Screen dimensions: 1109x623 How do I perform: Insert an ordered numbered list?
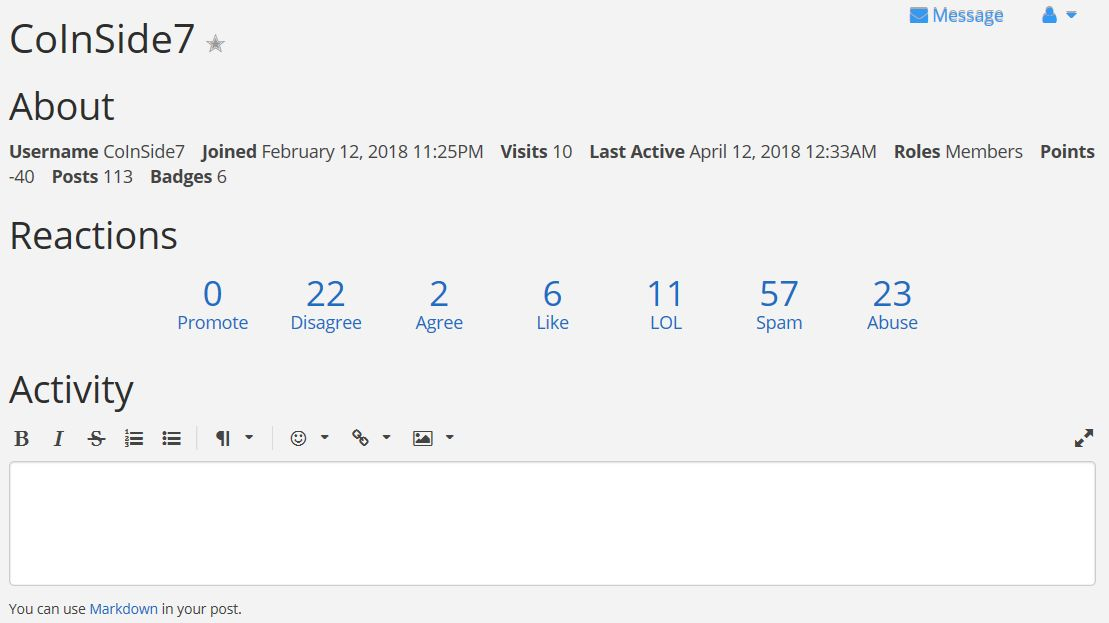[134, 438]
